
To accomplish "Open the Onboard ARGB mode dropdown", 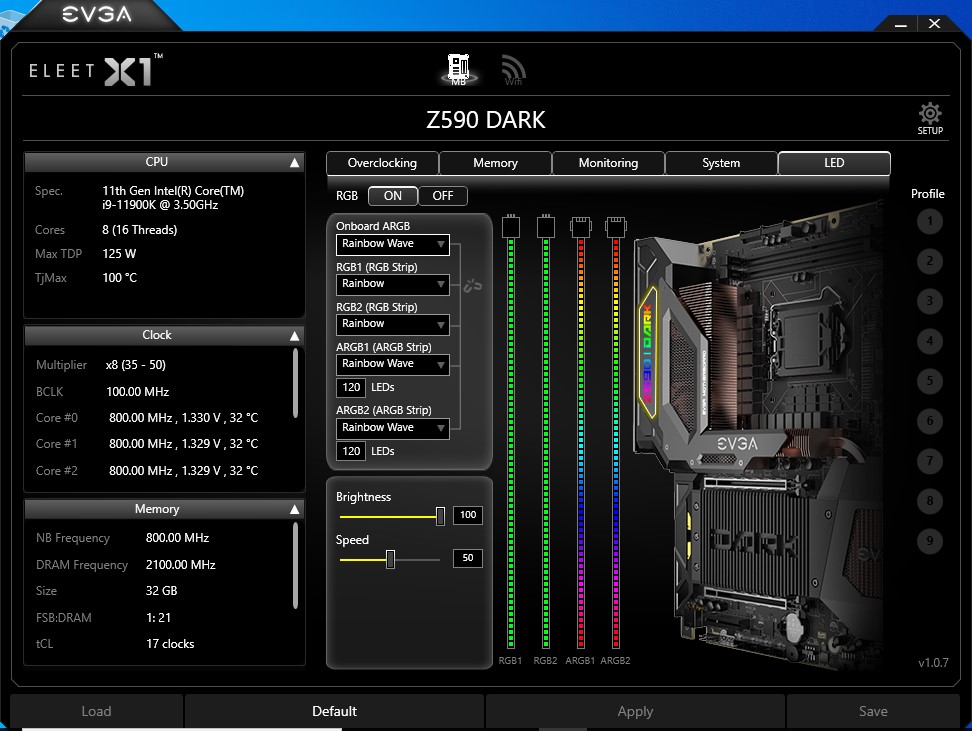I will [x=393, y=244].
